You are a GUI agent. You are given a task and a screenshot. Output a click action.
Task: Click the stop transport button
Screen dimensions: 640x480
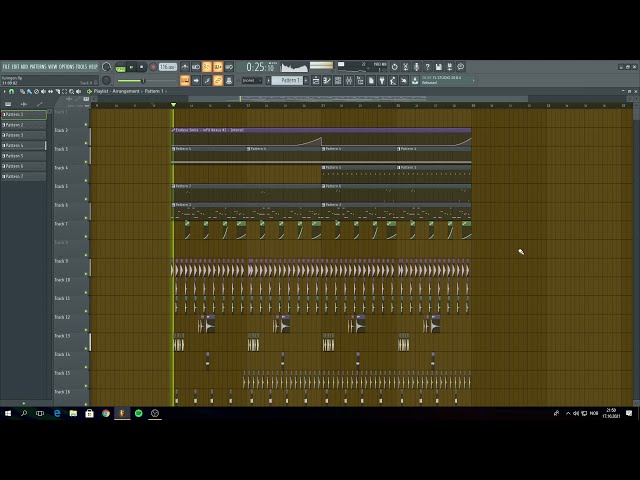coord(142,67)
